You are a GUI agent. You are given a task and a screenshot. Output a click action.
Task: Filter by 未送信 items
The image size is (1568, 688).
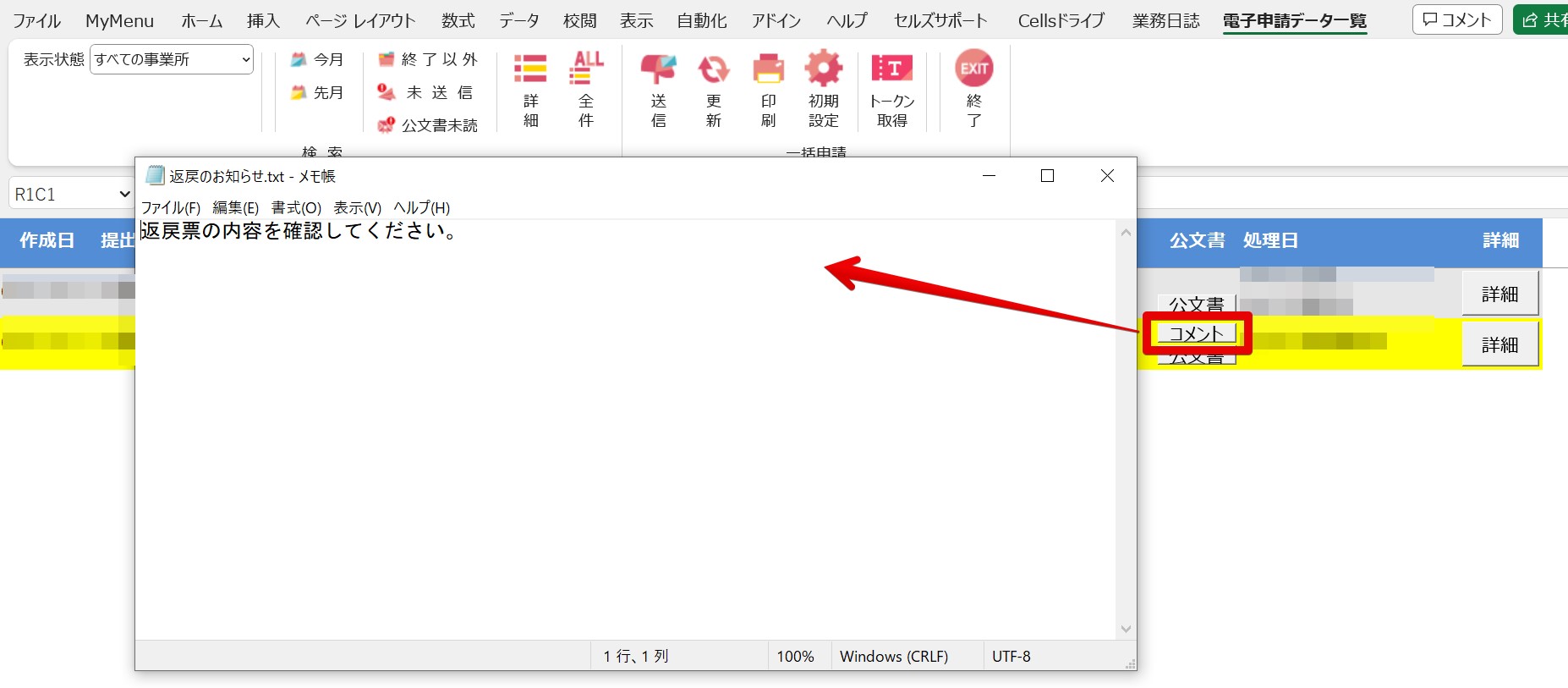426,92
